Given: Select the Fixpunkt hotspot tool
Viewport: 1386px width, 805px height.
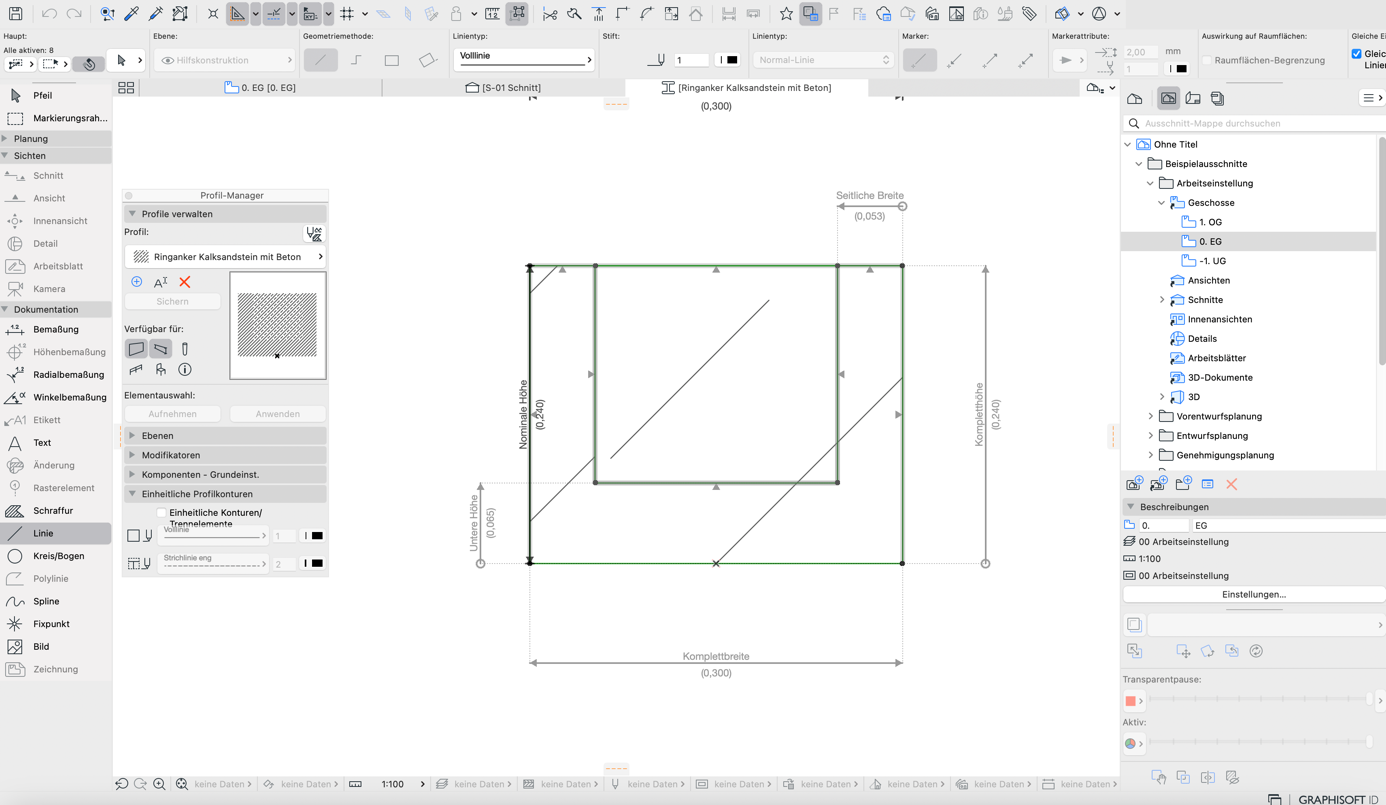Looking at the screenshot, I should [x=55, y=624].
